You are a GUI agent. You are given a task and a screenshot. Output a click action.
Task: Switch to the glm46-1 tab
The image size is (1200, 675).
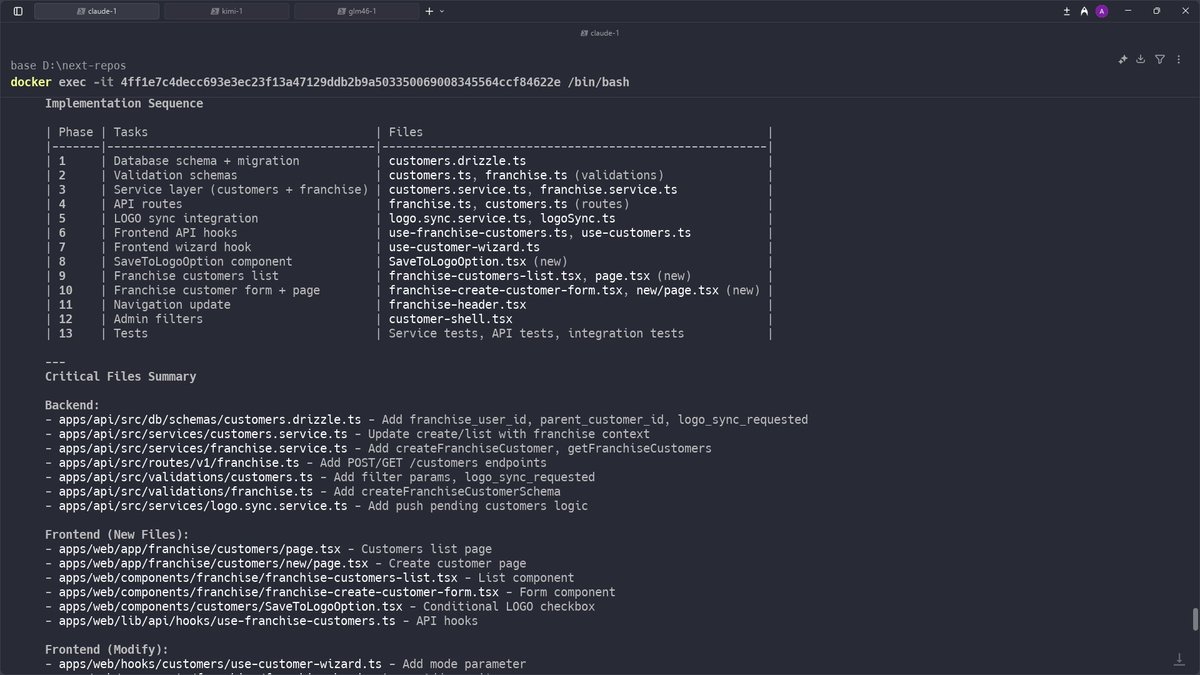tap(357, 11)
